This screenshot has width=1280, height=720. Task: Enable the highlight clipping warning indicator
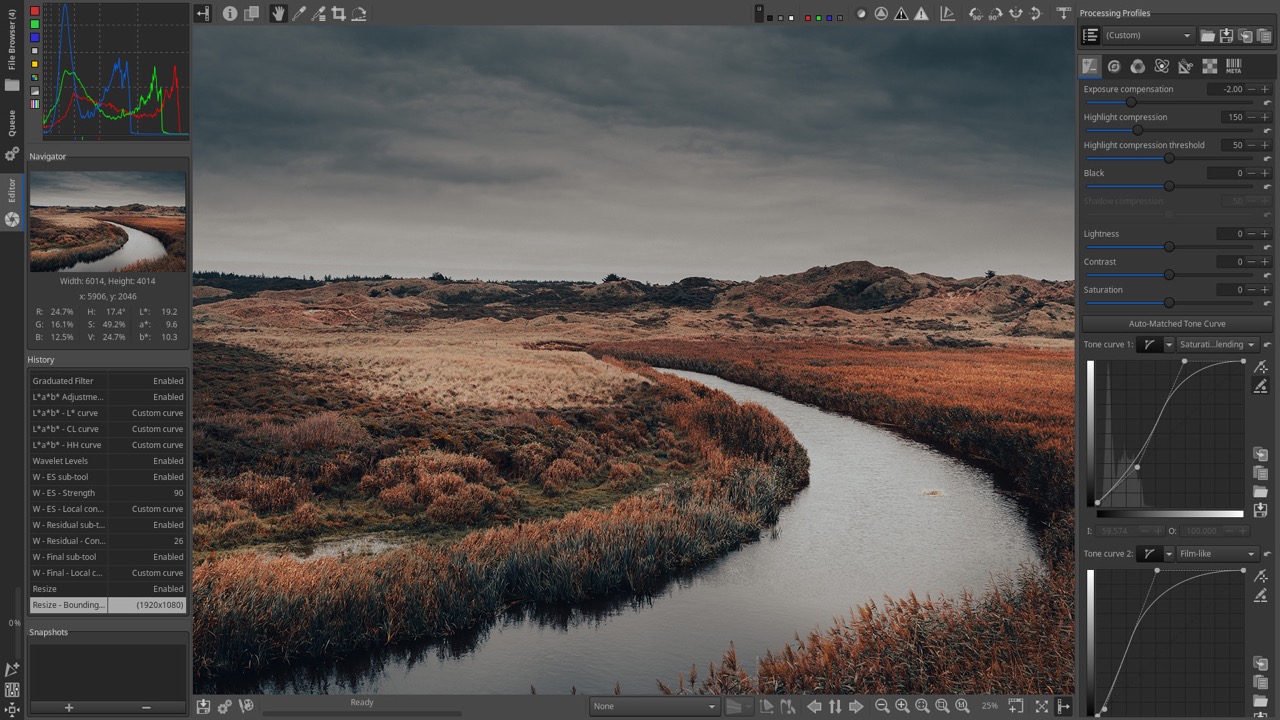tap(921, 14)
